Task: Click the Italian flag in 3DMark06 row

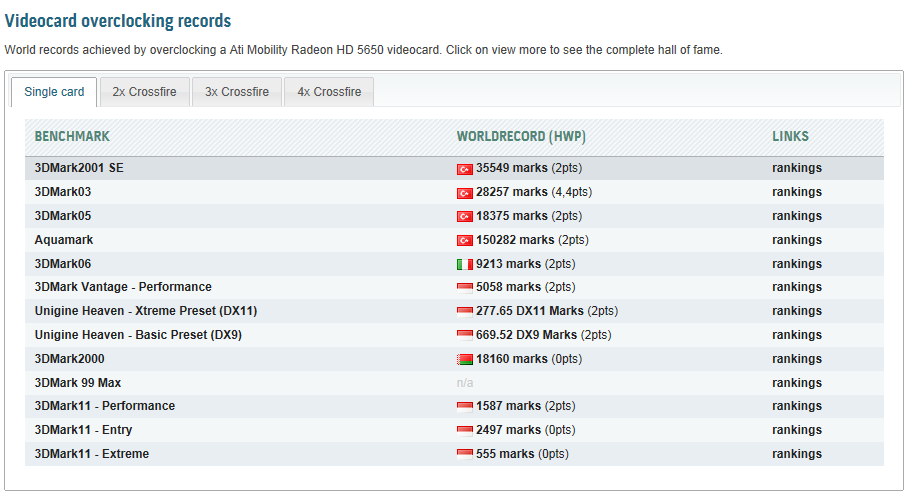Action: [465, 265]
